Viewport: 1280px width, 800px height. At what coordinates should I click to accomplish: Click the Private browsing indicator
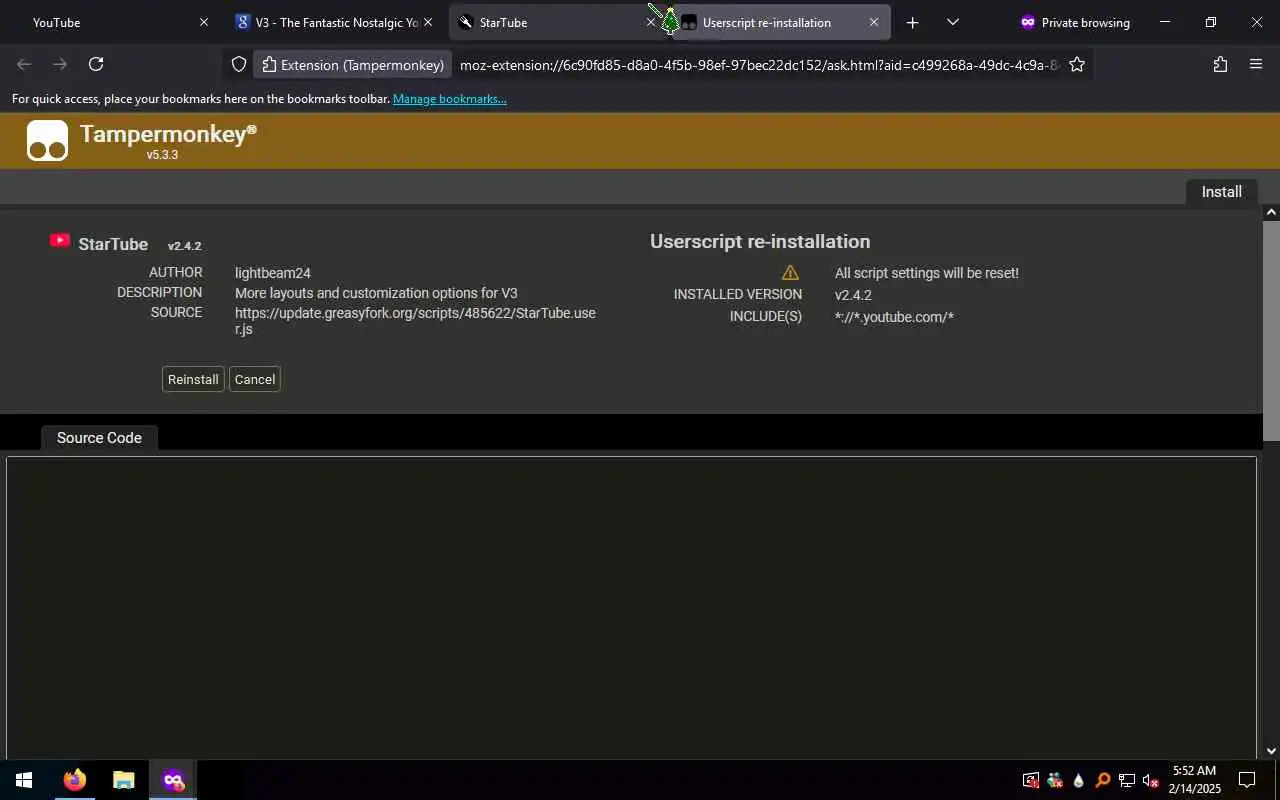[x=1074, y=22]
